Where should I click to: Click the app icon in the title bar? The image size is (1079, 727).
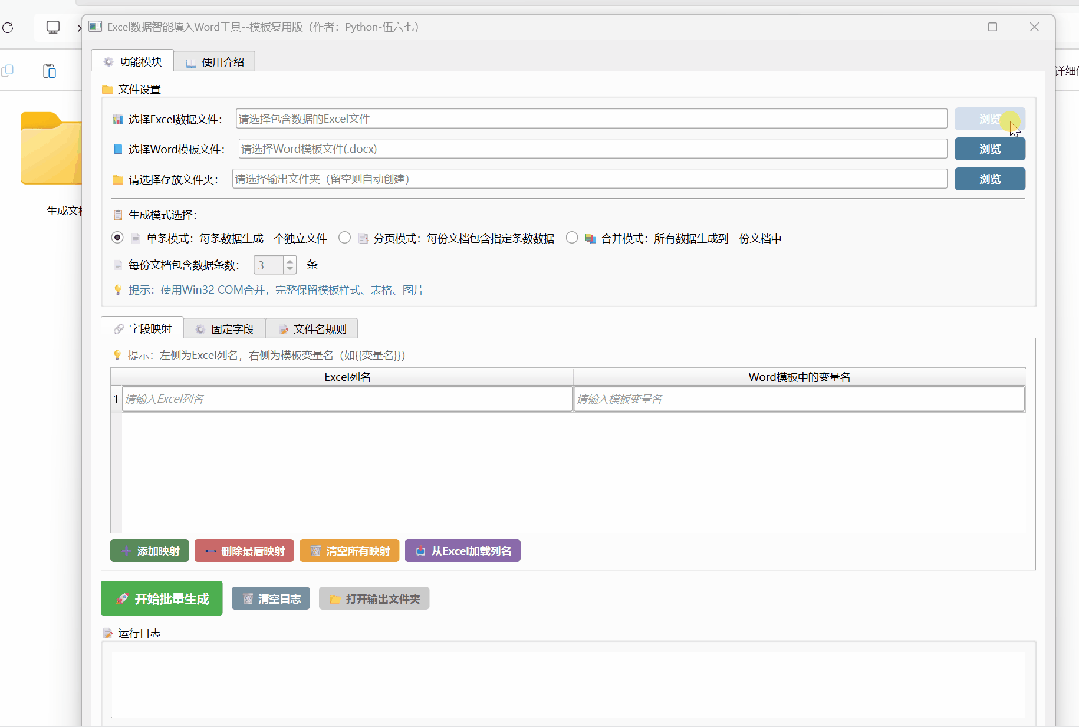coord(95,27)
